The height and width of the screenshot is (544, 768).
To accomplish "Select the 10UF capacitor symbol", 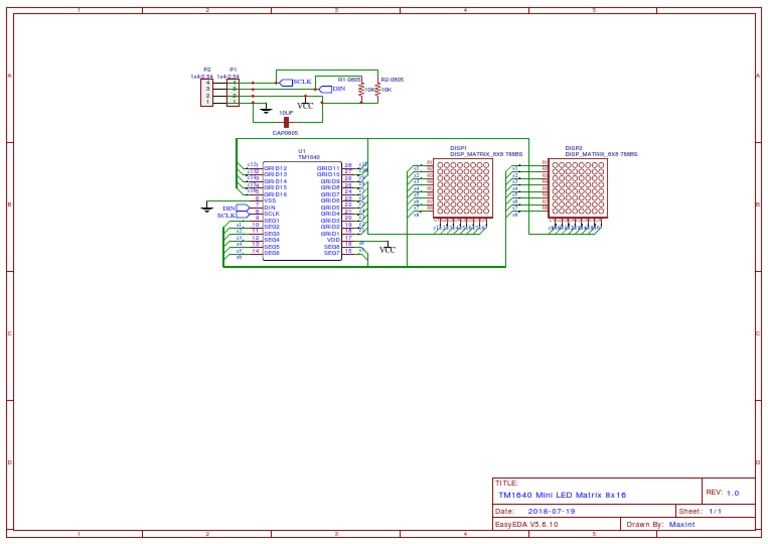I will [x=287, y=122].
